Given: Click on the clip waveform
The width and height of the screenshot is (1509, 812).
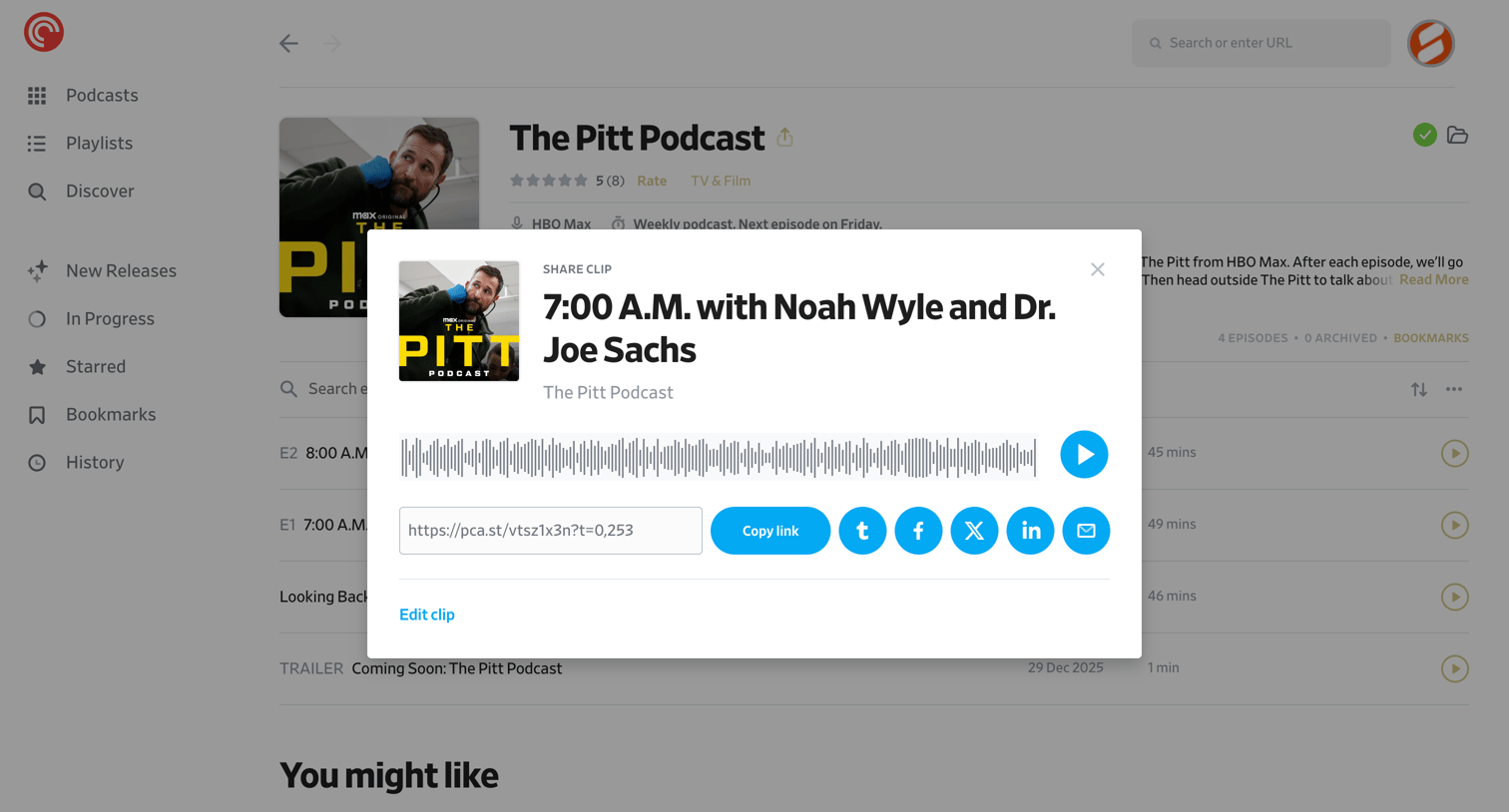Looking at the screenshot, I should coord(719,457).
